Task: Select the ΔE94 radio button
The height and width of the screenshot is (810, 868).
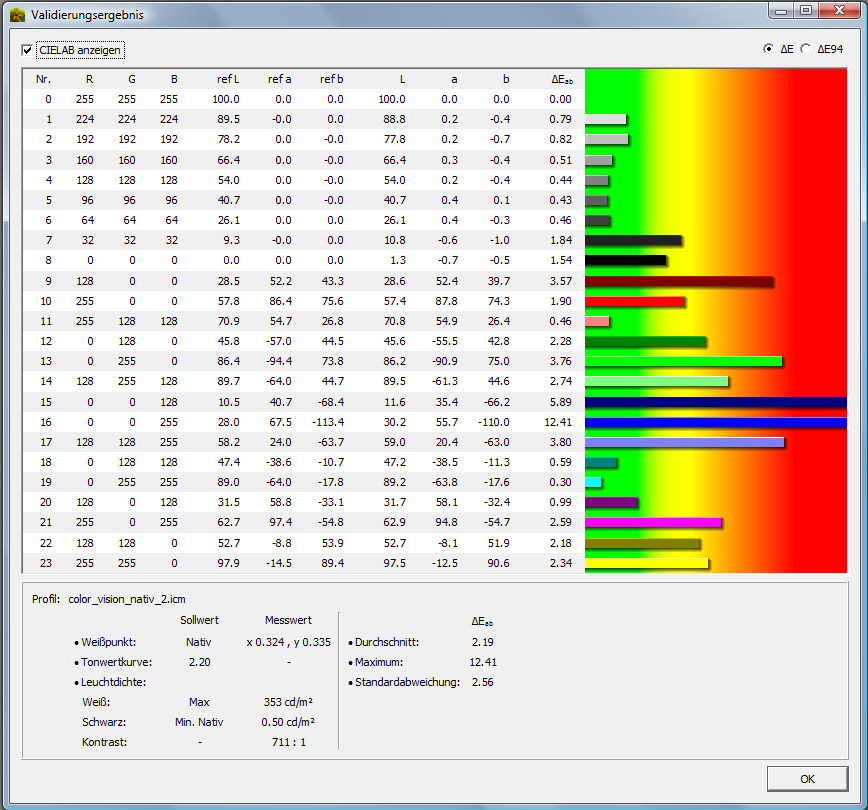Action: tap(806, 49)
